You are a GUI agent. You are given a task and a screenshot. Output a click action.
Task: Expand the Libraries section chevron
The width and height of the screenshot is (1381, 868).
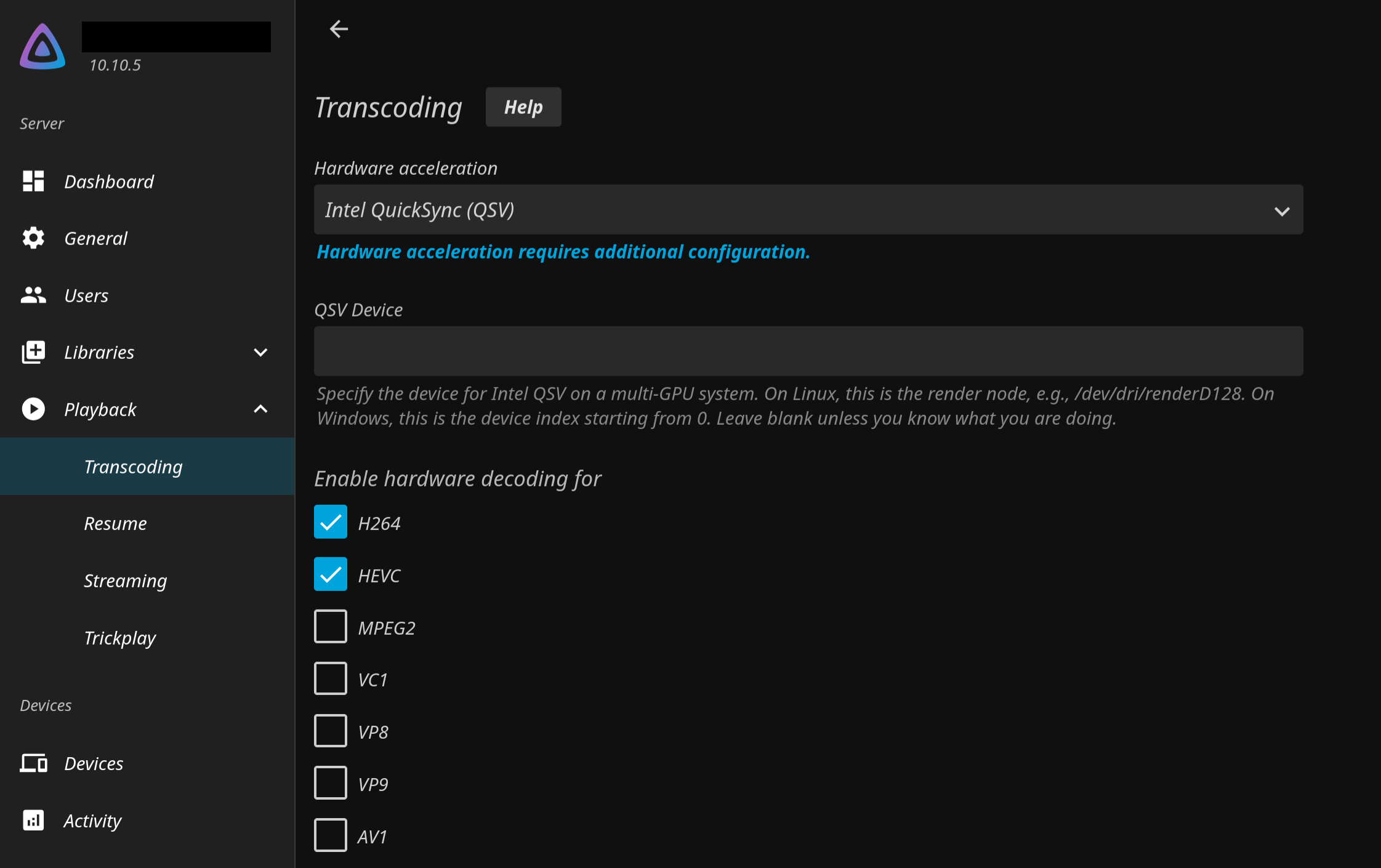260,352
